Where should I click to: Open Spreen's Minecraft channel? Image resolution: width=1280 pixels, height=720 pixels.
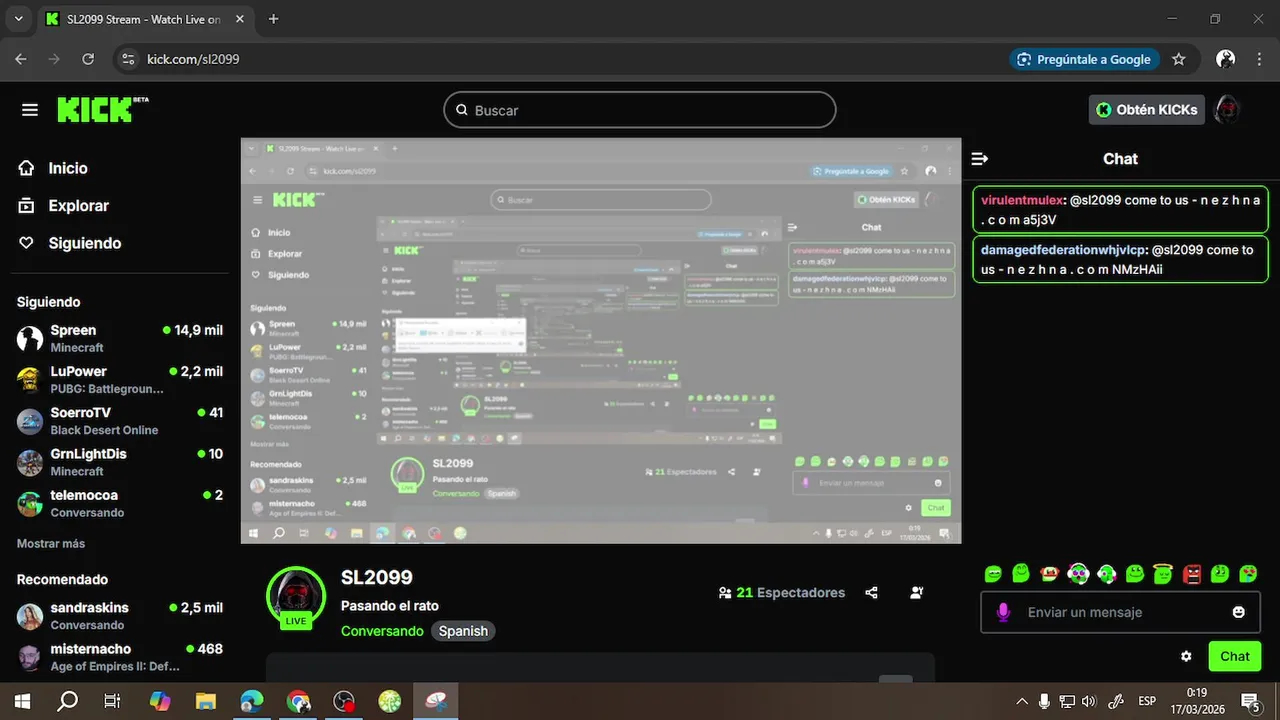tap(120, 338)
